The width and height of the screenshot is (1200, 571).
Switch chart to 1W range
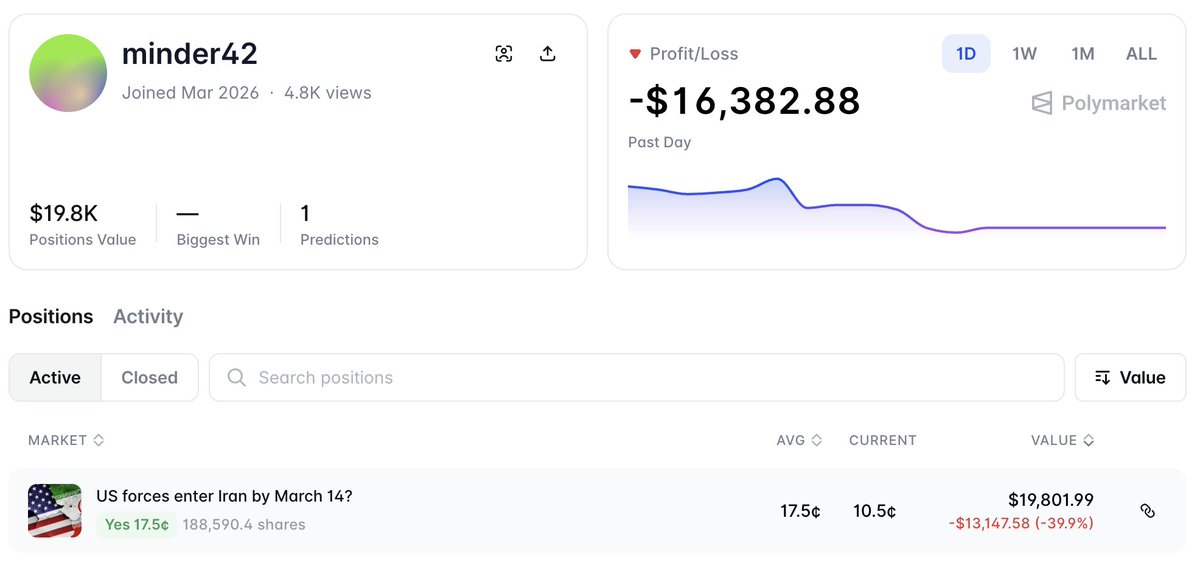pyautogui.click(x=1024, y=54)
